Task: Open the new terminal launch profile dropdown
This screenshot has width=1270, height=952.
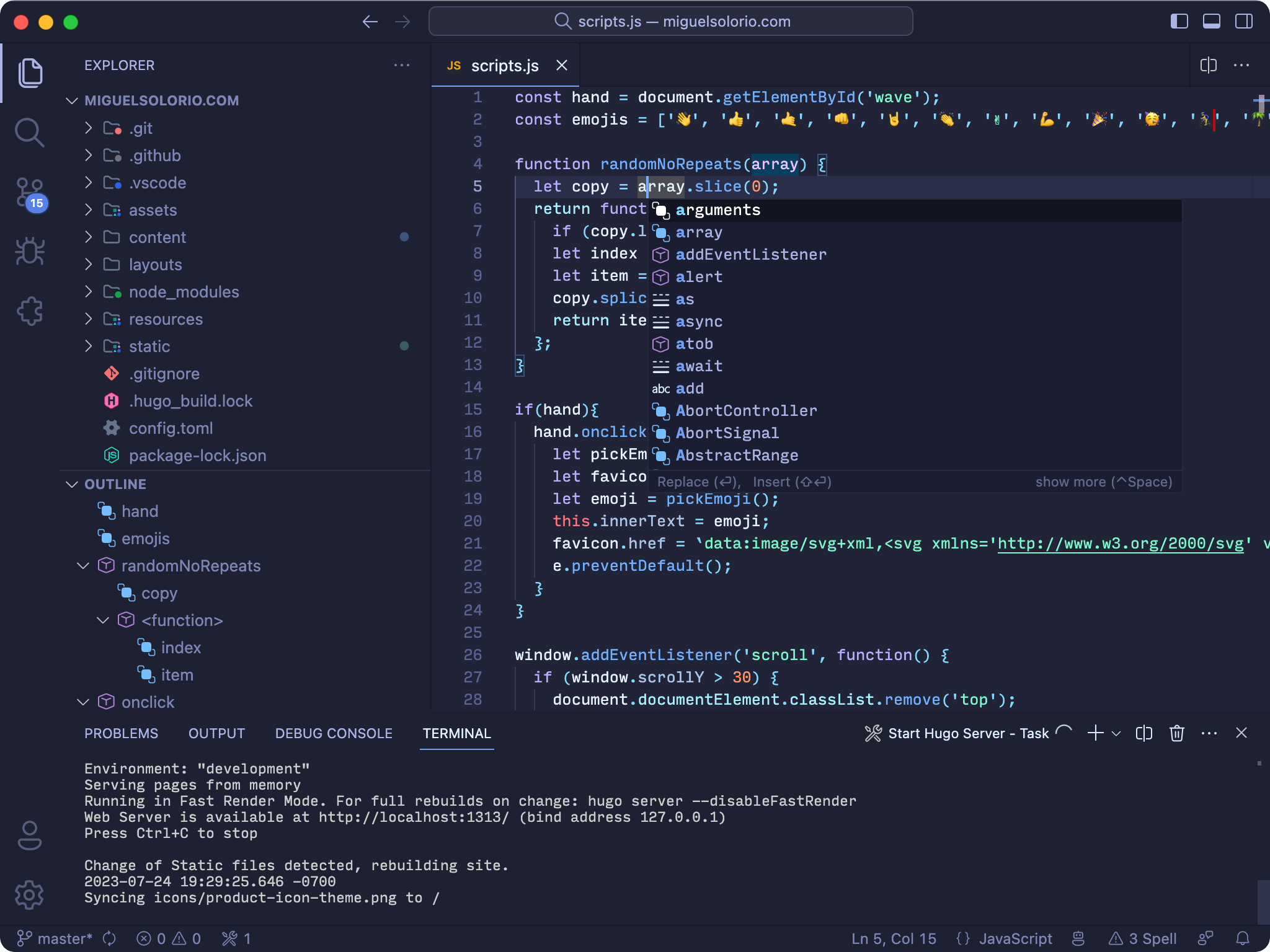Action: (1116, 733)
